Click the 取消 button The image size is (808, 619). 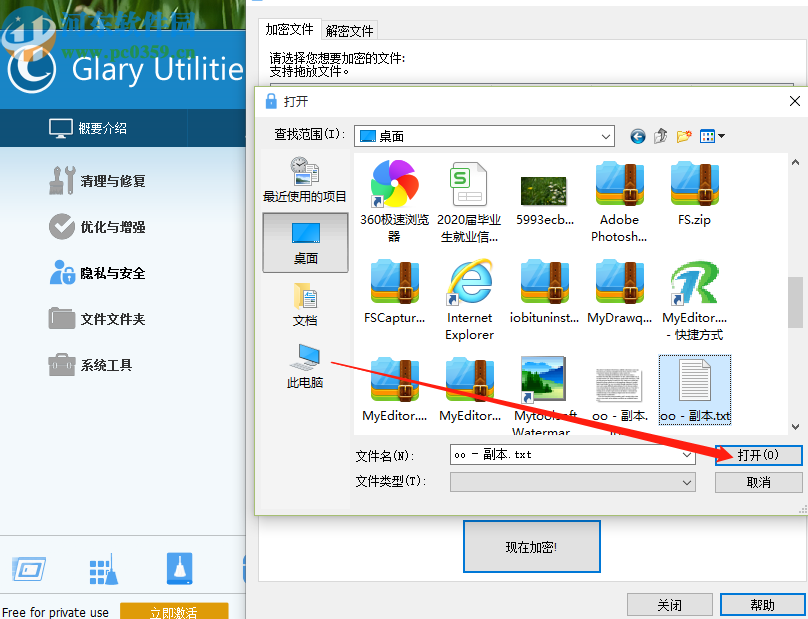pyautogui.click(x=759, y=482)
